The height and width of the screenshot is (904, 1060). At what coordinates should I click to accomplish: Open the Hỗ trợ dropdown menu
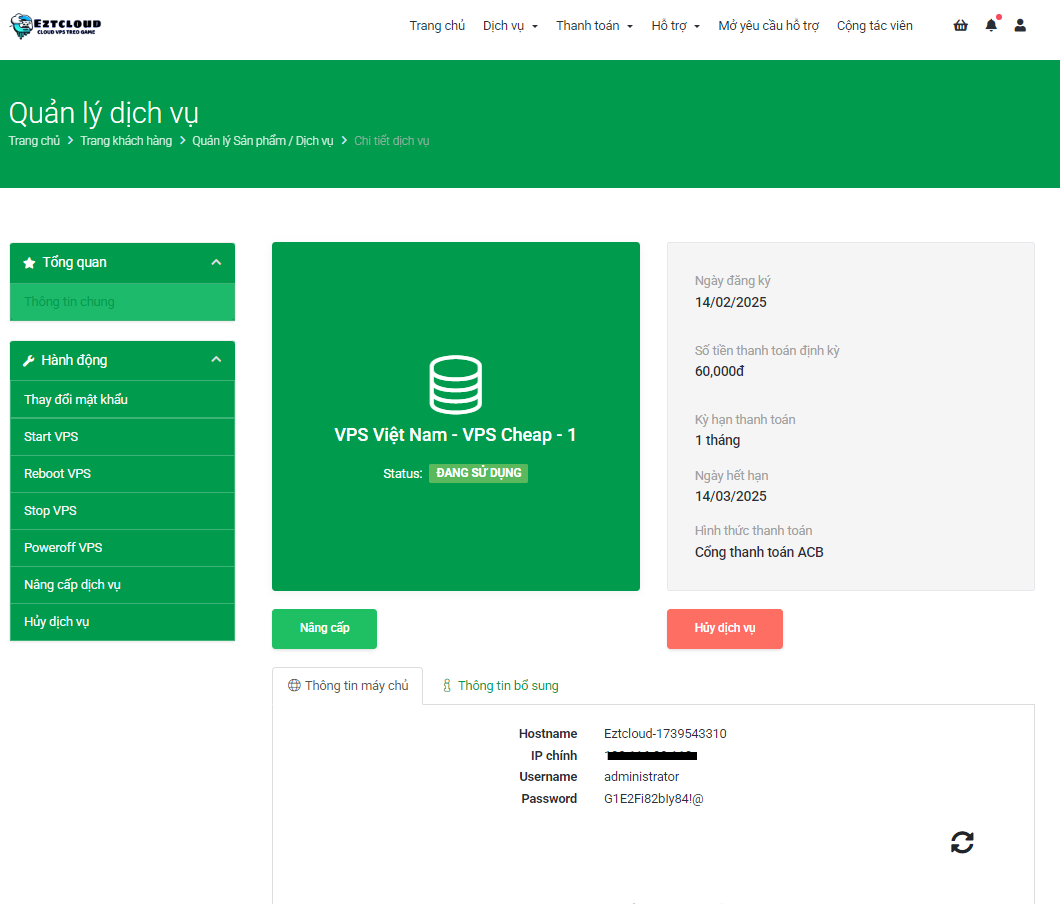click(675, 26)
